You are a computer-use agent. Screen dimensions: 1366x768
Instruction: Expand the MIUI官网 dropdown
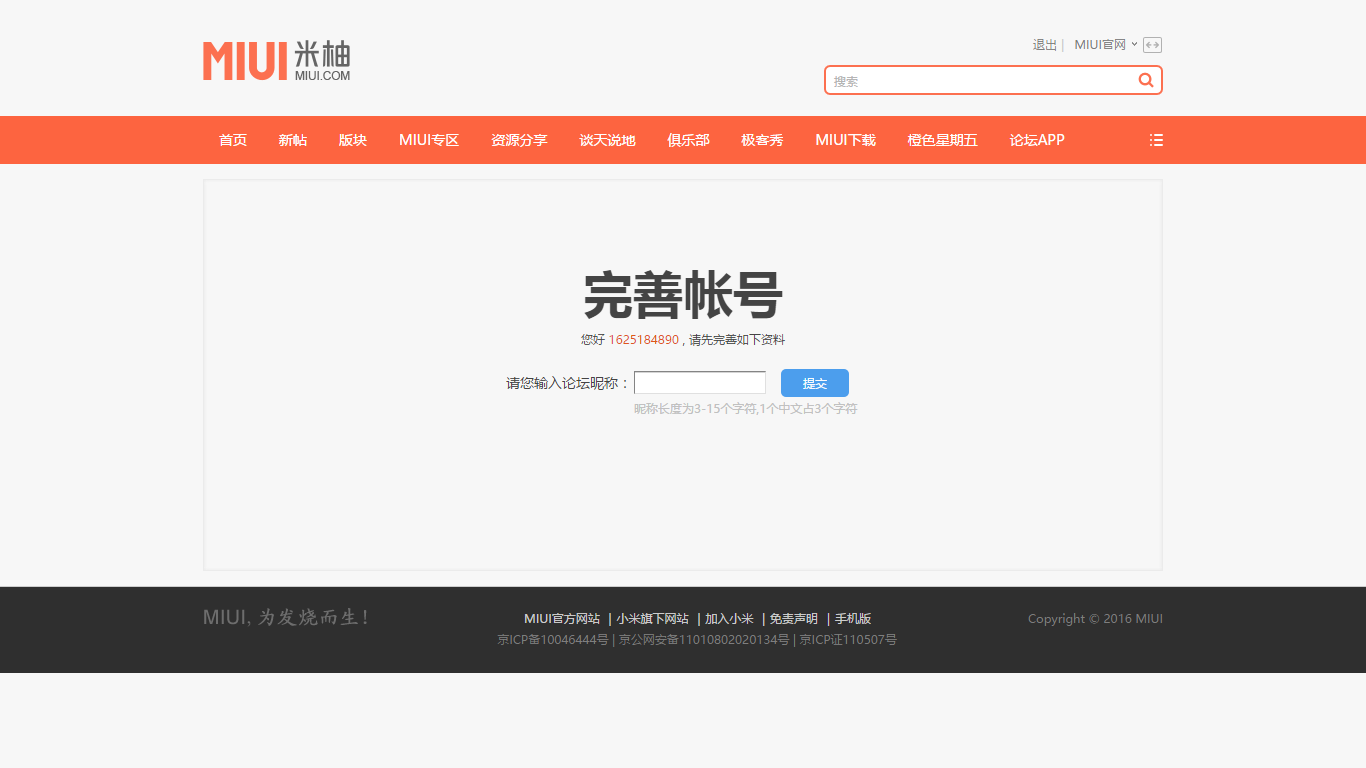[1105, 45]
